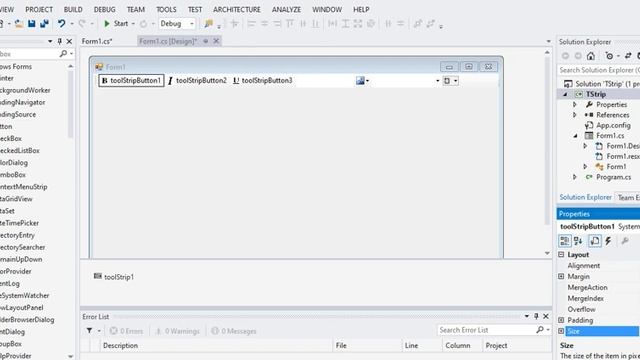Open the Add ToolStrip item dropdown
Viewport: 640px width, 360px height.
click(x=362, y=81)
